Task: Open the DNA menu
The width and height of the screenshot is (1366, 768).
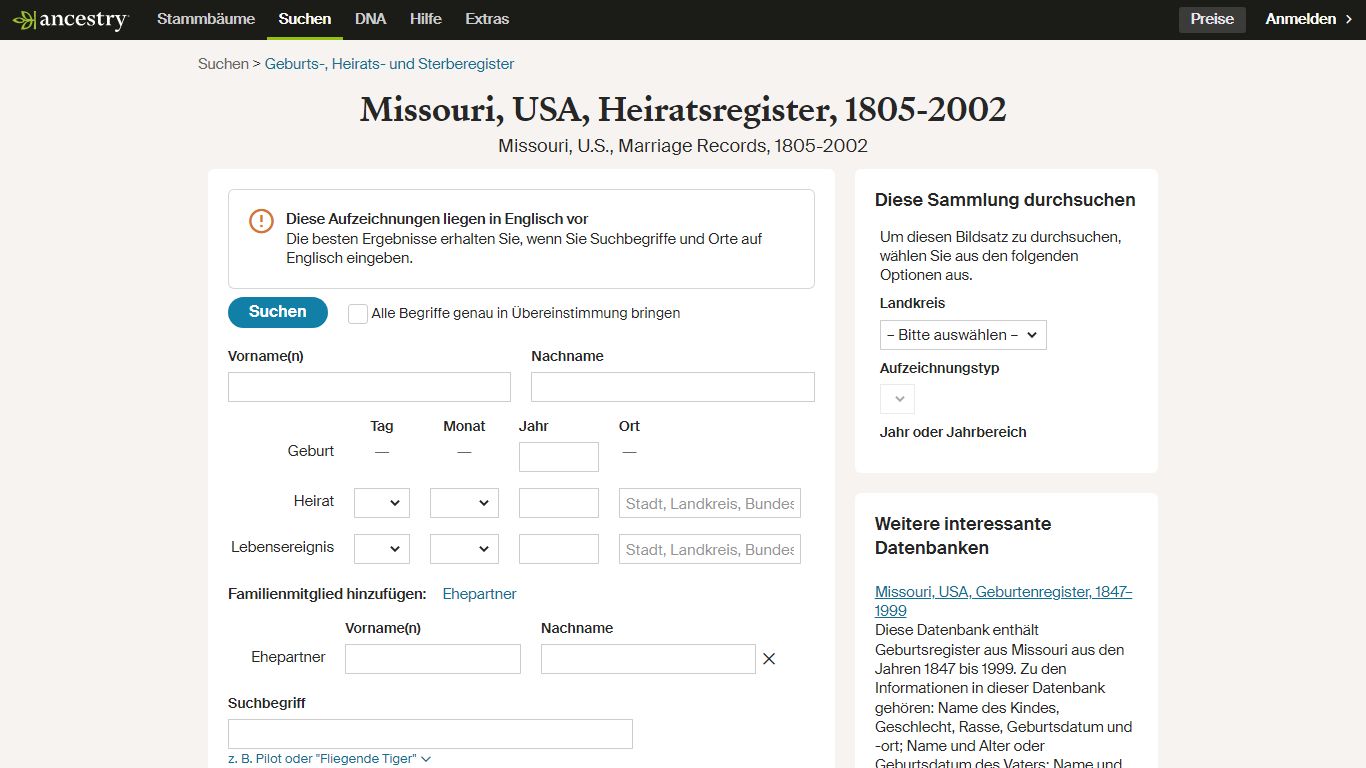Action: click(x=370, y=19)
